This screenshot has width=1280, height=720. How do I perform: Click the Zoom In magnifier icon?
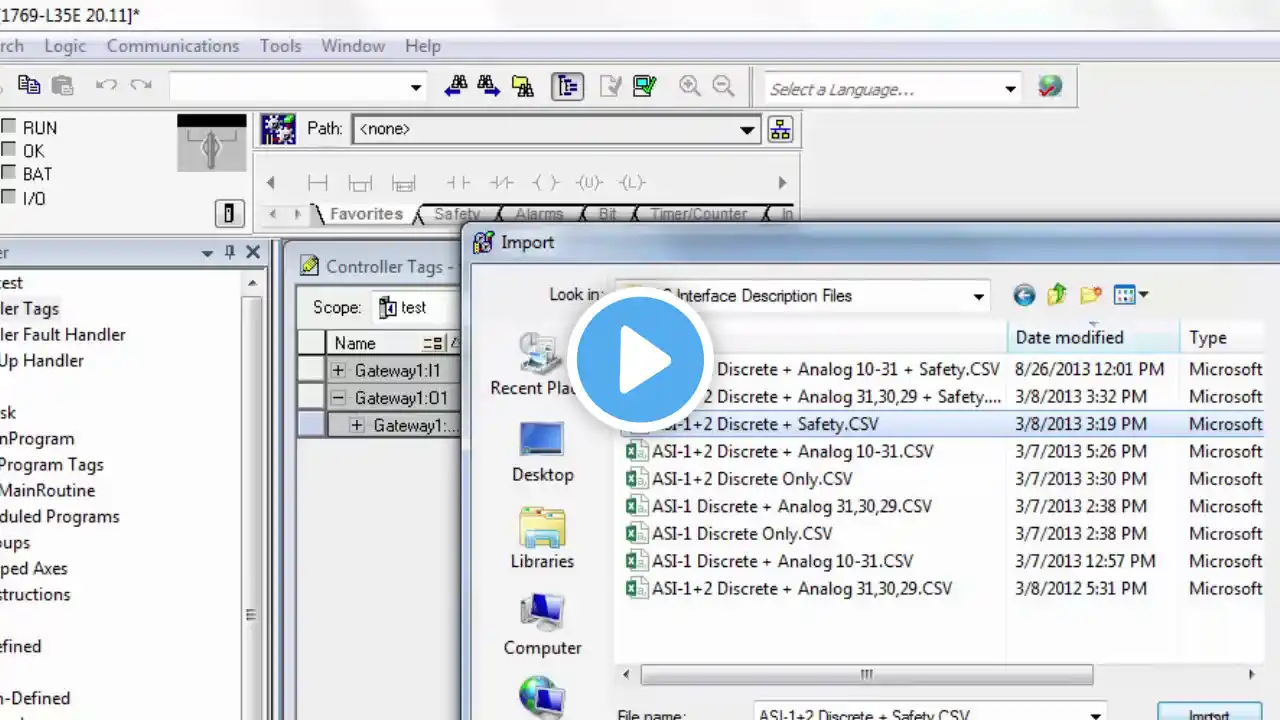pyautogui.click(x=690, y=86)
